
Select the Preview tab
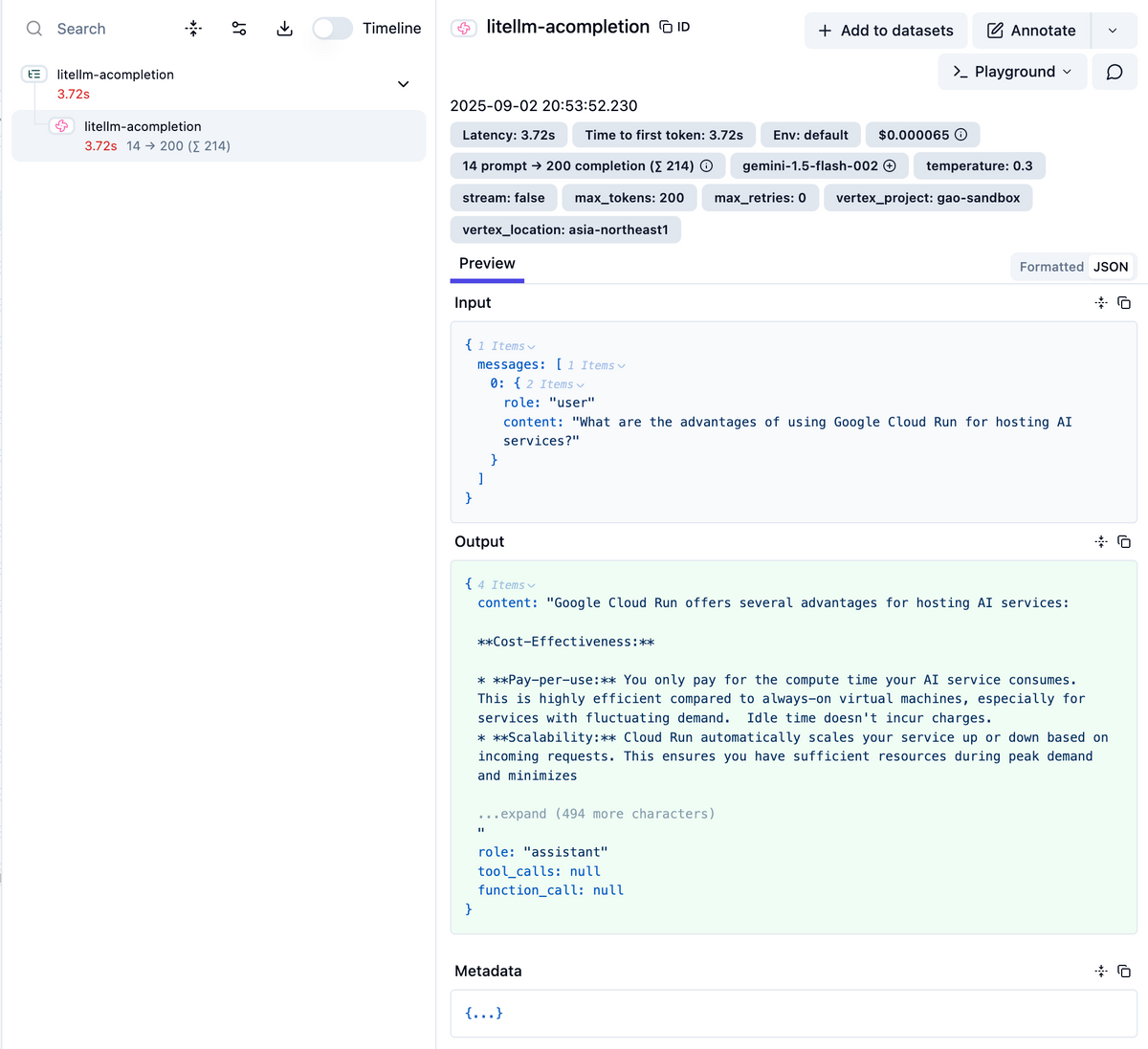click(x=487, y=264)
